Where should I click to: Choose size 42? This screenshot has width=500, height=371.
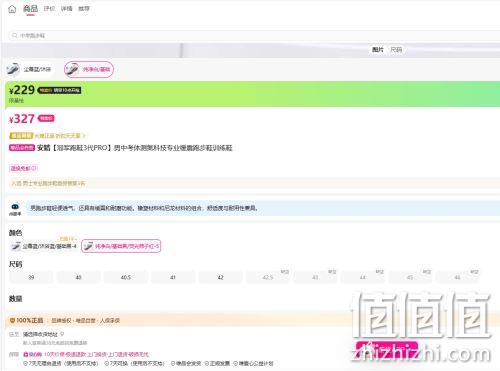tap(220, 277)
